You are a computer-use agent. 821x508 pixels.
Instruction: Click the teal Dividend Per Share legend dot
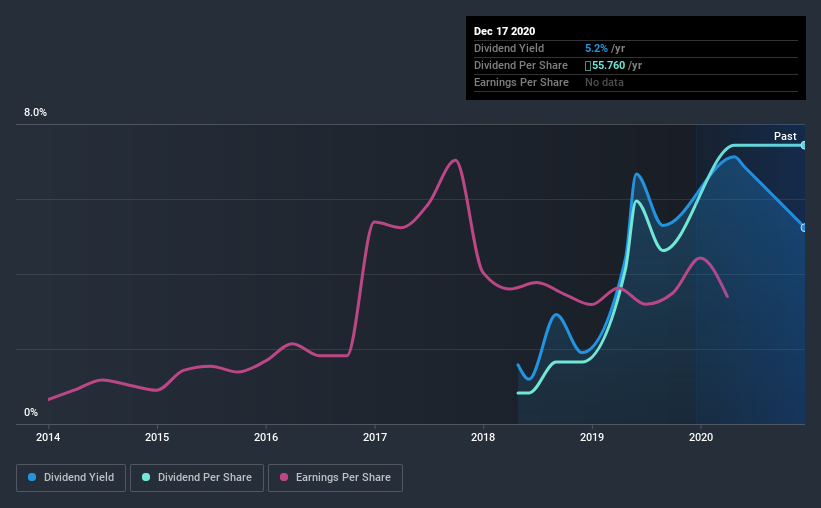(x=146, y=477)
